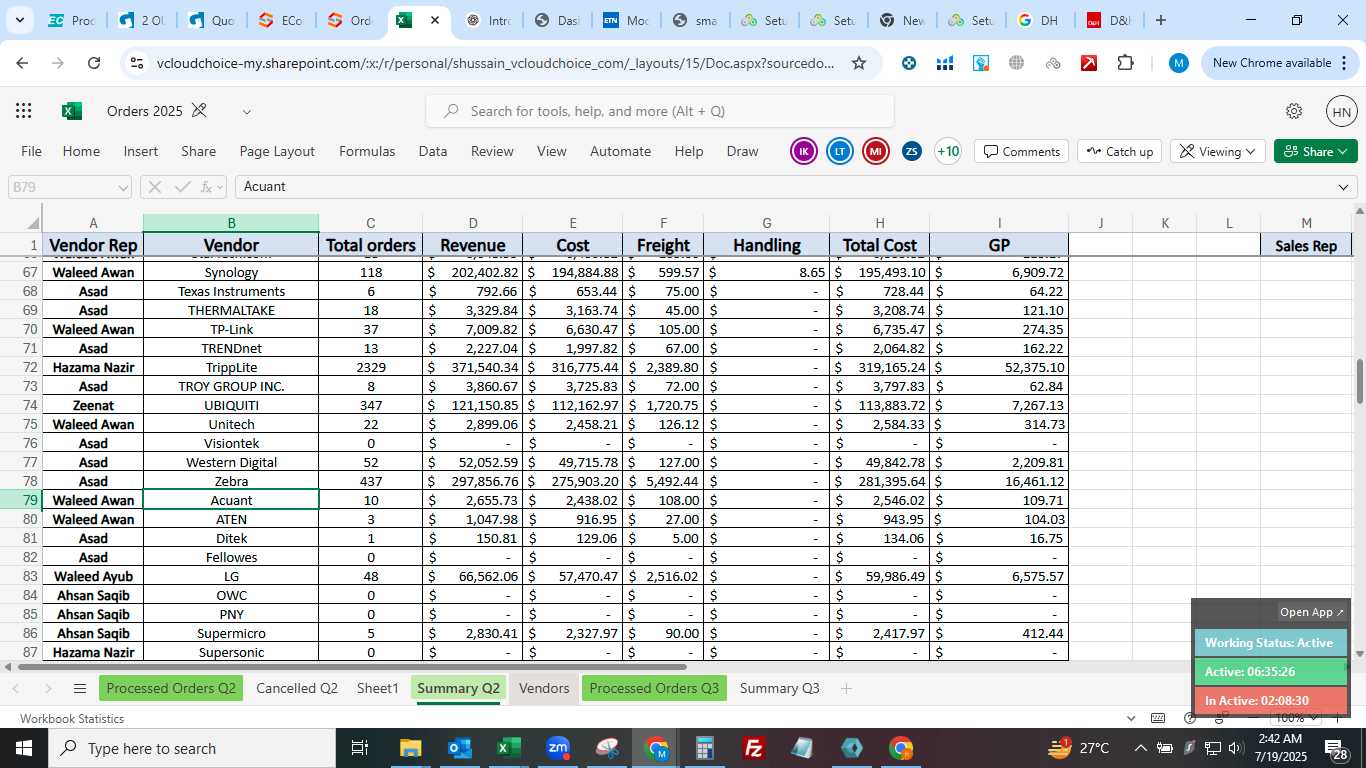Open the Comments pane
1366x768 pixels.
1021,151
